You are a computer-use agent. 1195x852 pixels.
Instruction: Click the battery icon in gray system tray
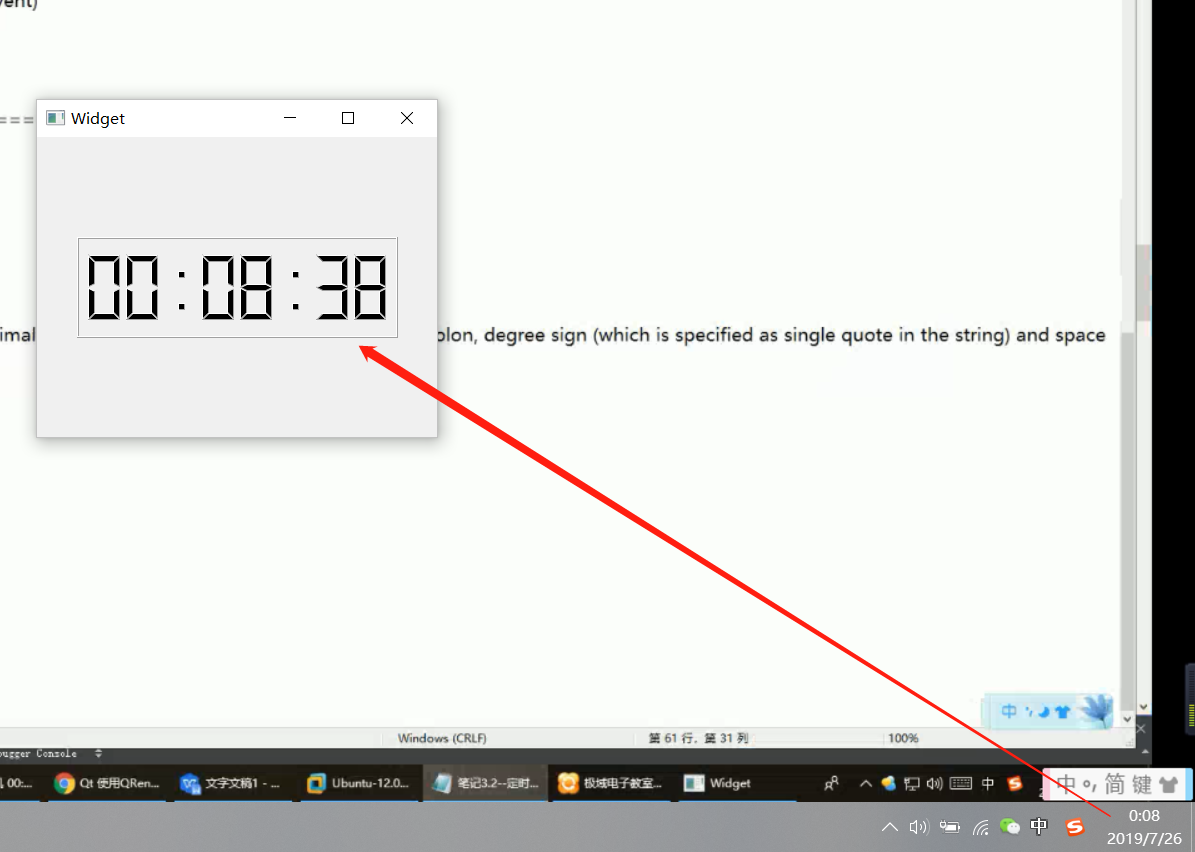(x=950, y=827)
